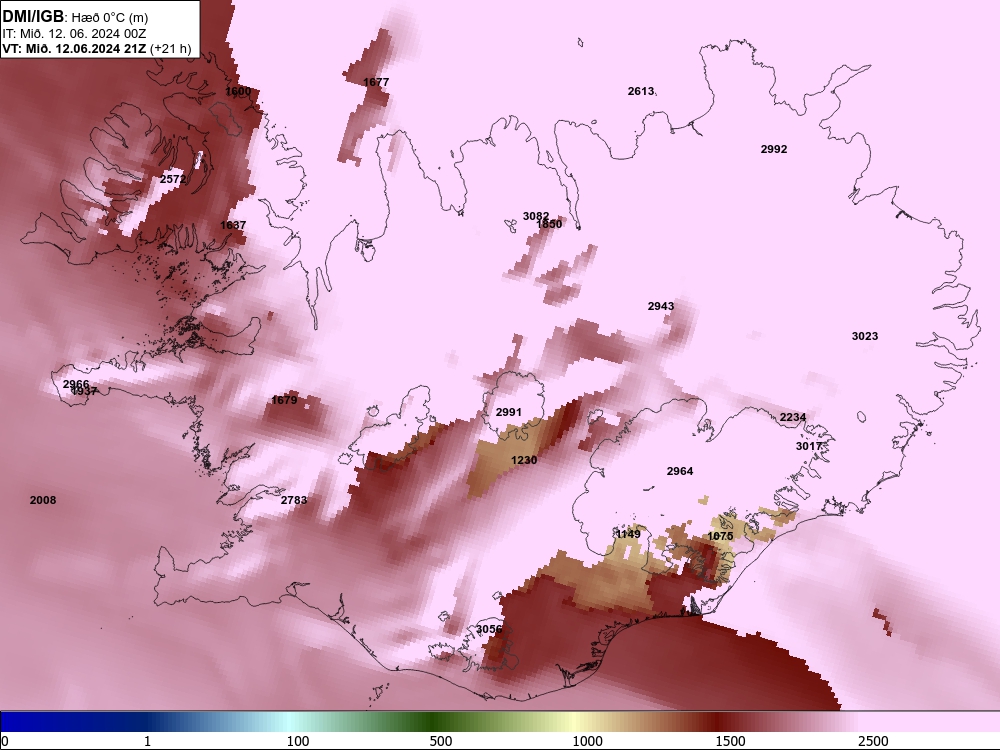Click the 2500 label on the color scale
Viewport: 1000px width, 750px height.
(873, 741)
